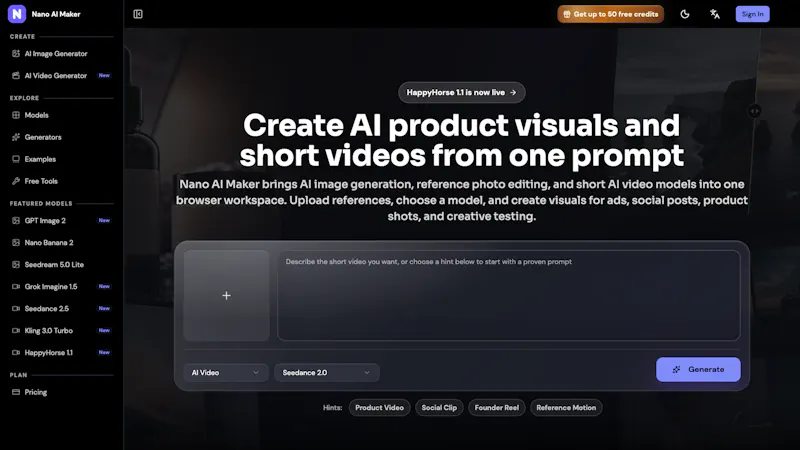
Task: Click the AI Video Generator sidebar icon
Action: (16, 76)
